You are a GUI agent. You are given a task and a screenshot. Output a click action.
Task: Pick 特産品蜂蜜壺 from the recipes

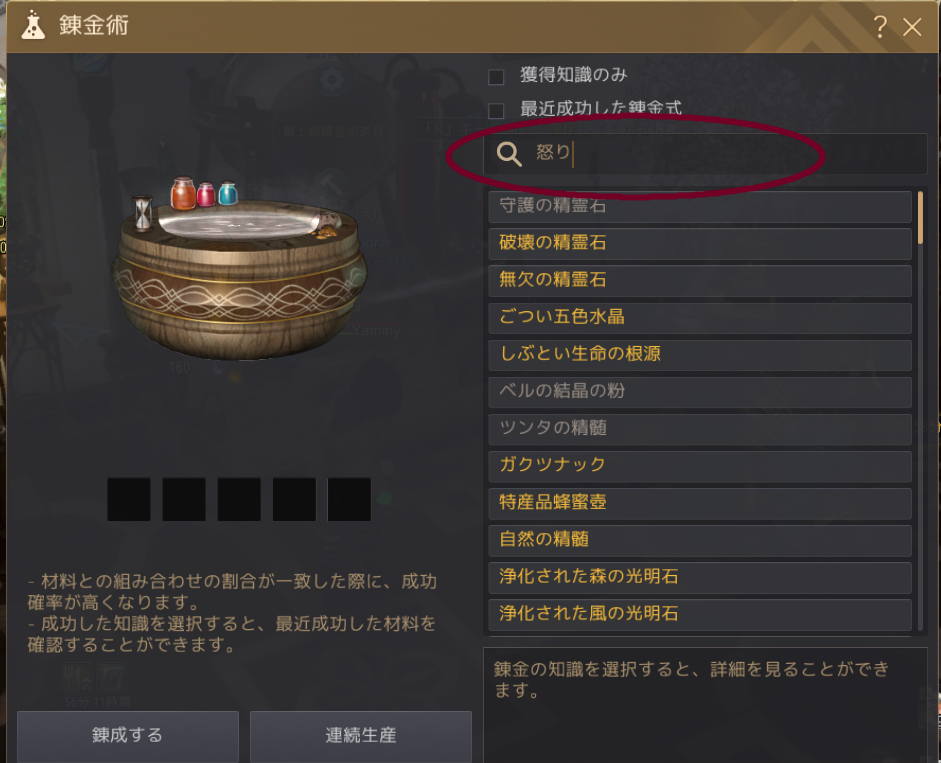(x=700, y=502)
